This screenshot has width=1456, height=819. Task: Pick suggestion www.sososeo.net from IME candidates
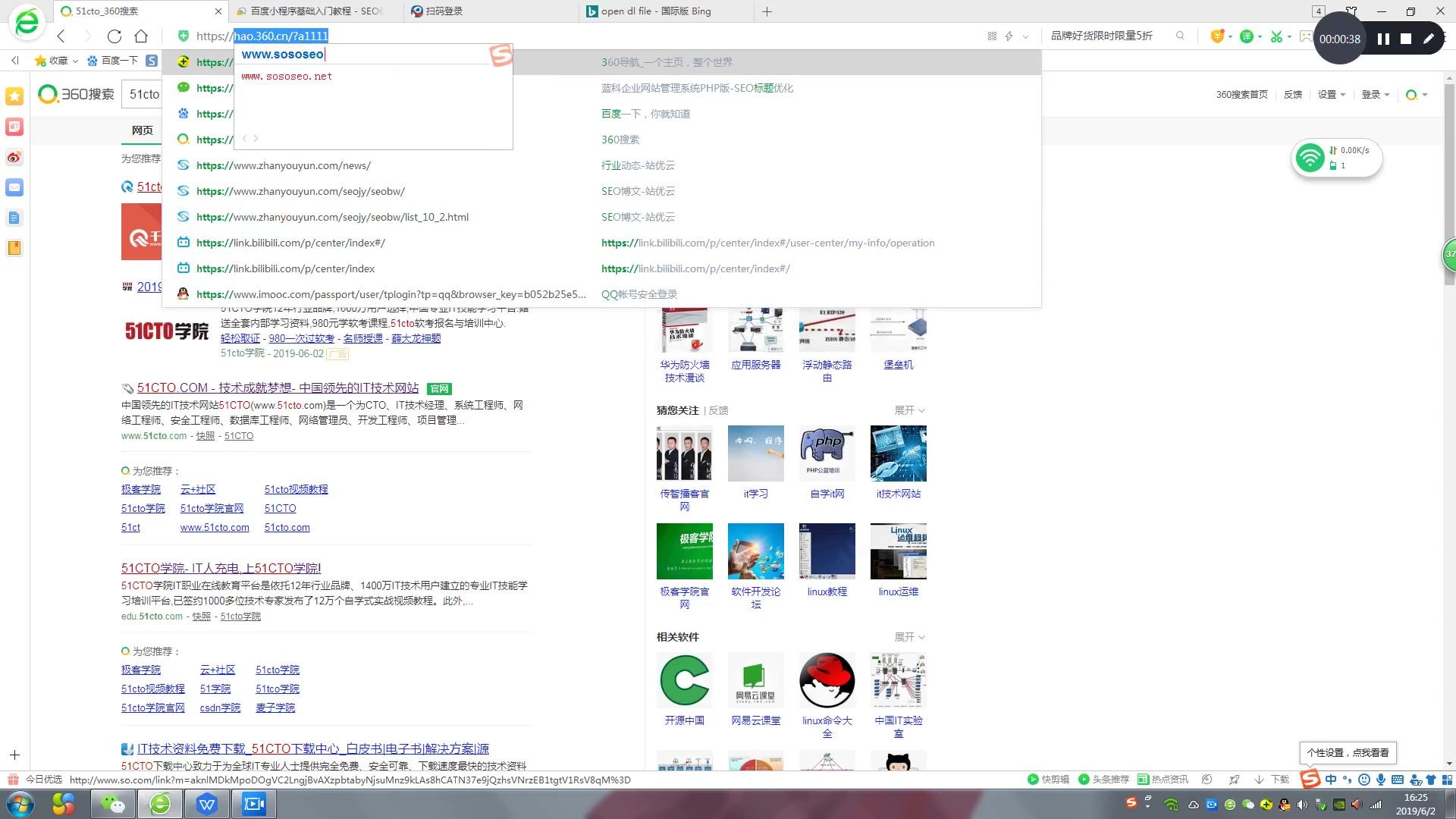click(x=287, y=77)
